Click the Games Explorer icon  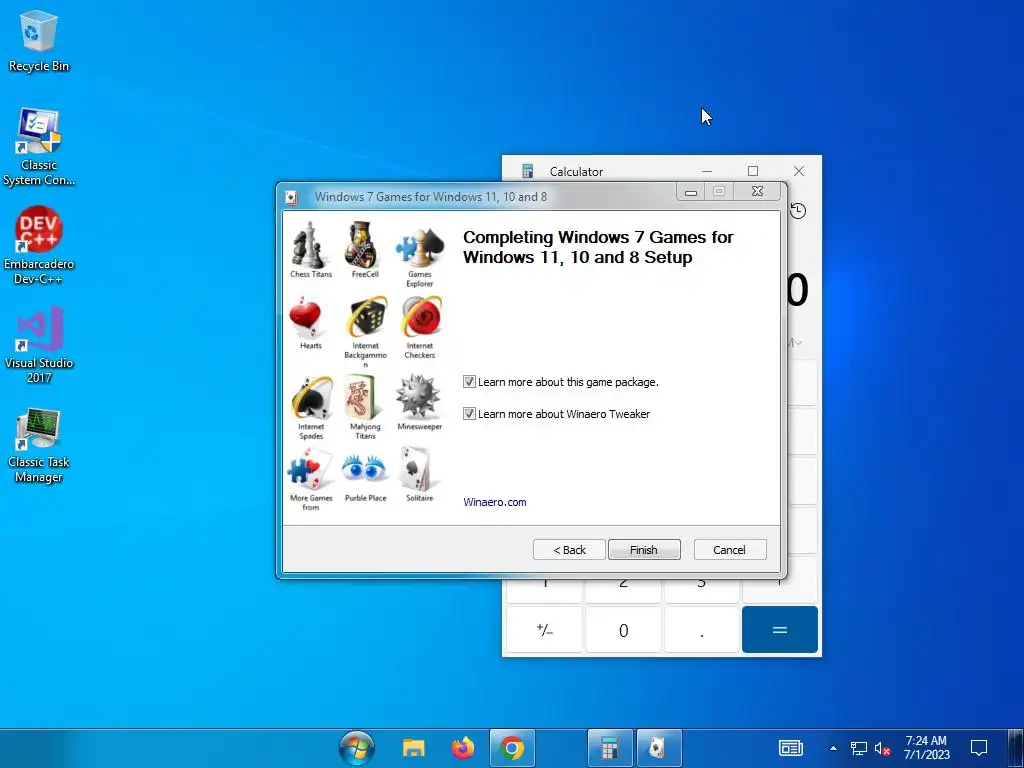click(x=420, y=247)
